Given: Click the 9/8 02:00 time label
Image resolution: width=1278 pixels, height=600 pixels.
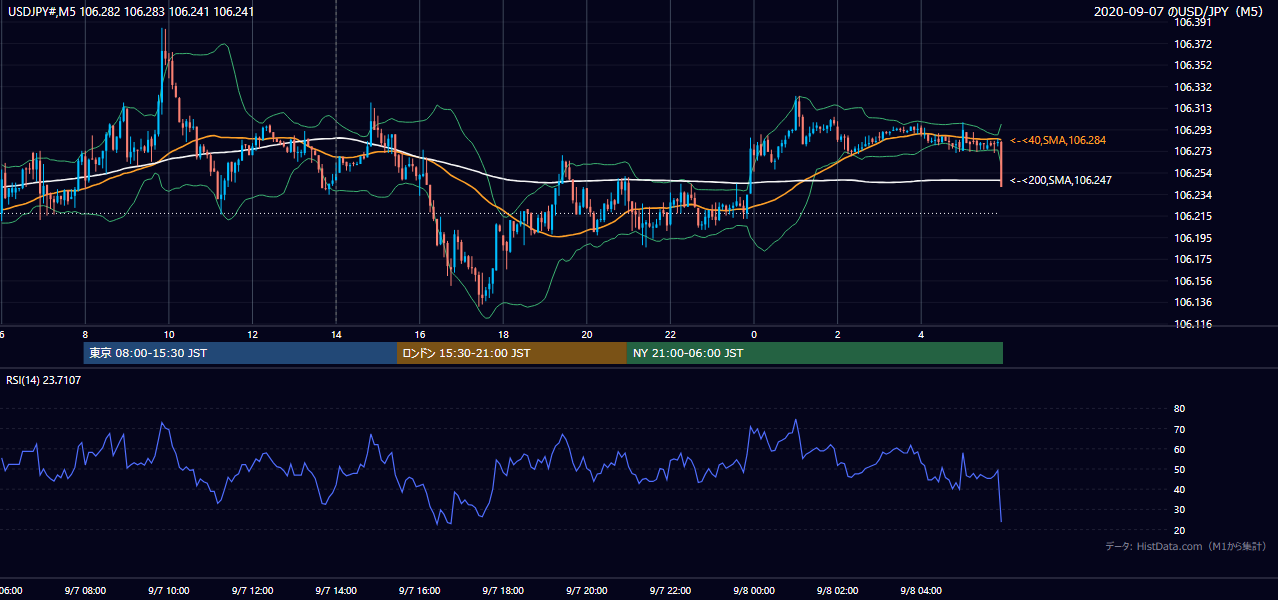Looking at the screenshot, I should point(837,591).
